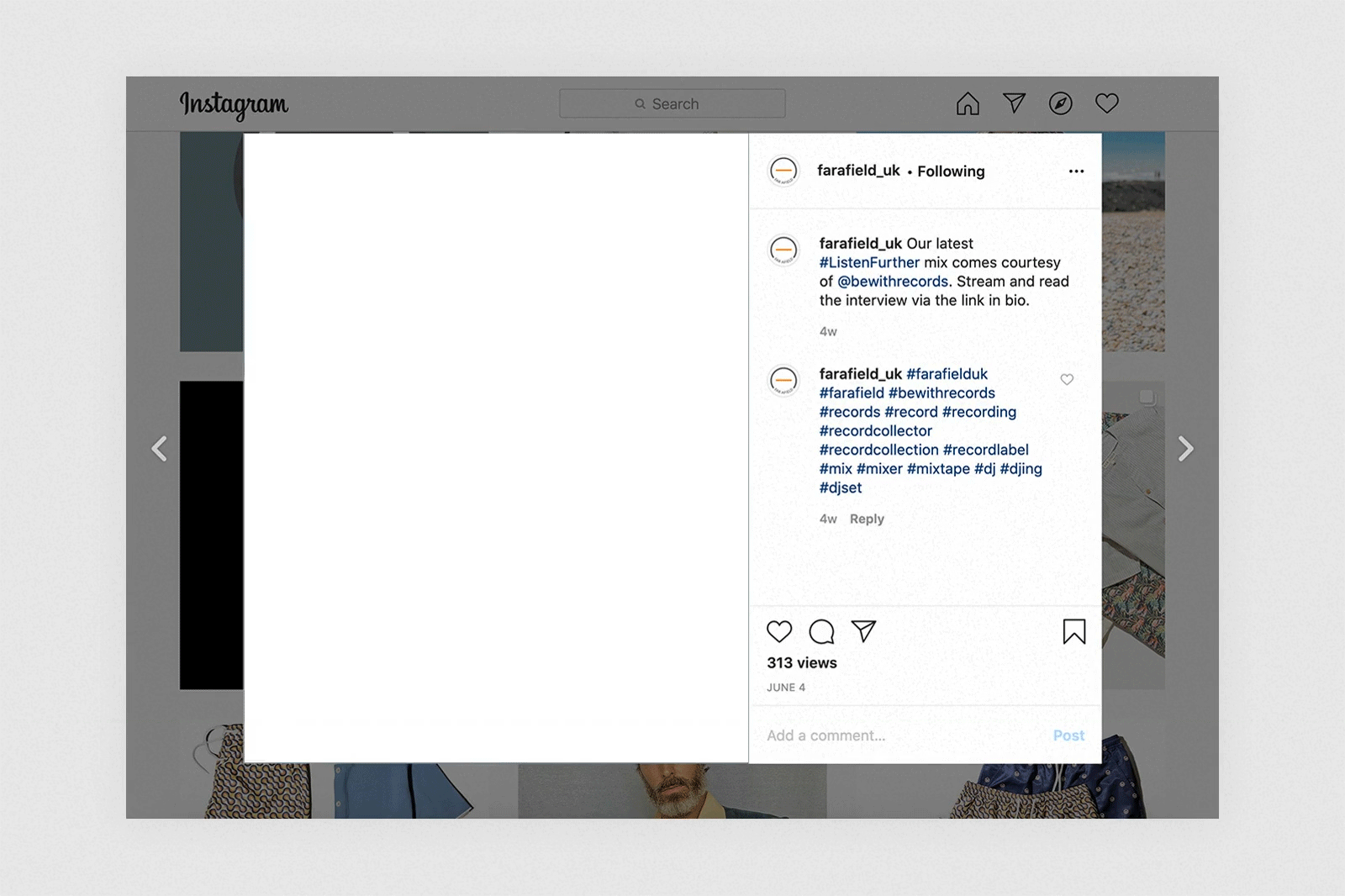The image size is (1345, 896).
Task: Click the comment speech bubble icon
Action: tap(821, 631)
